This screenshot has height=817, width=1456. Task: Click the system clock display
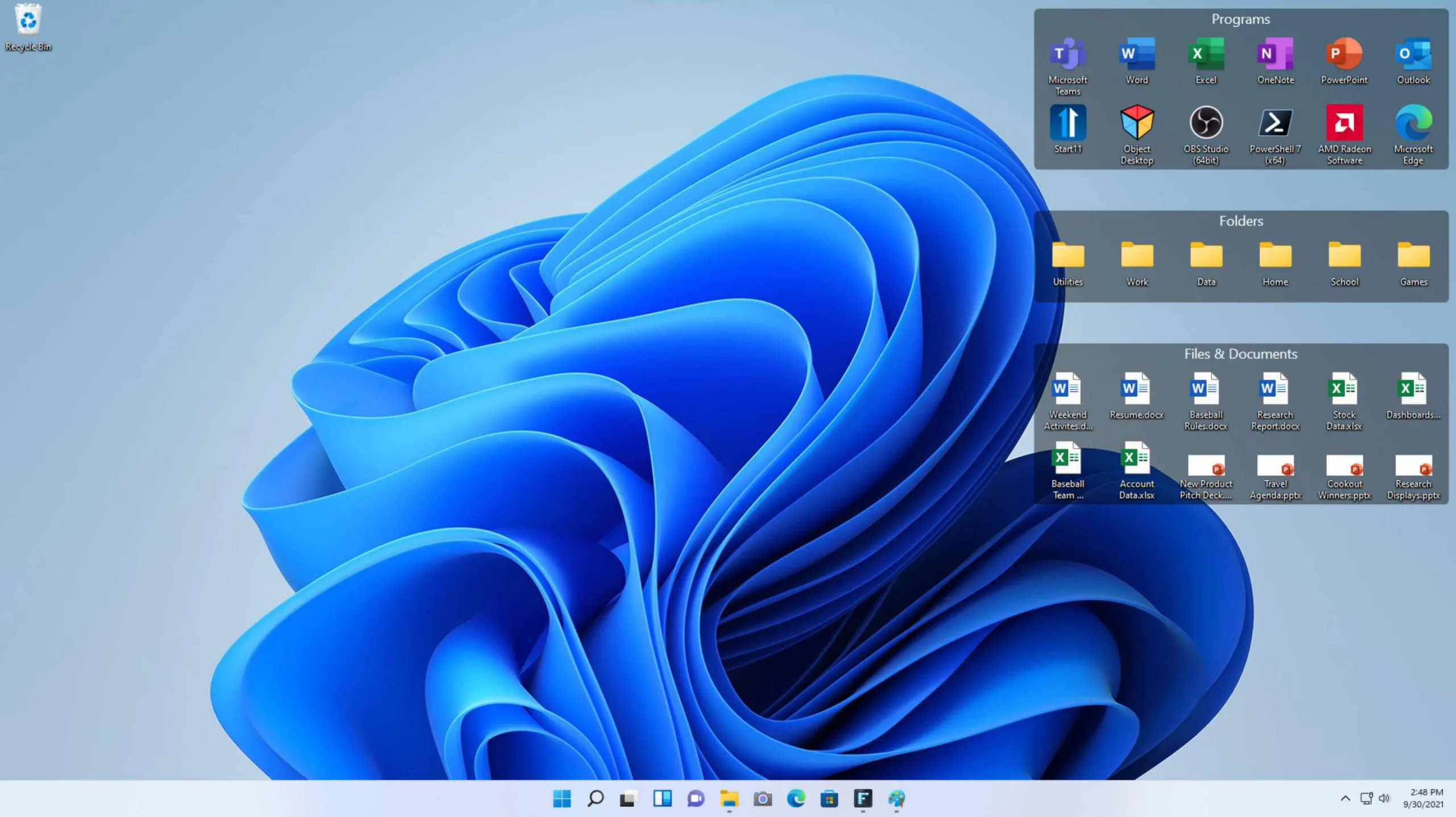[x=1425, y=798]
